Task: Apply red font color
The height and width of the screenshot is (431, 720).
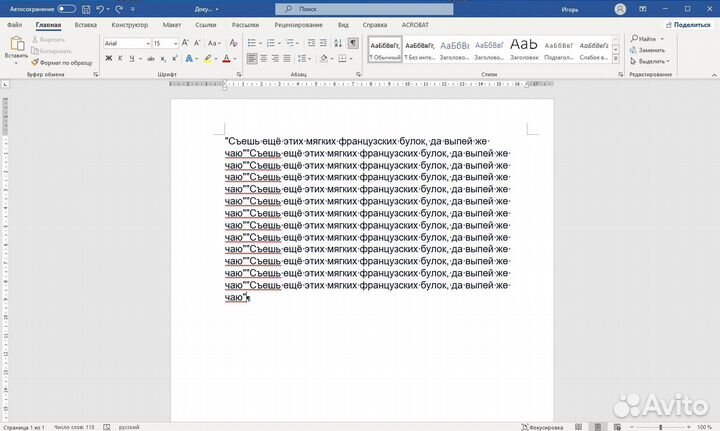Action: [226, 58]
